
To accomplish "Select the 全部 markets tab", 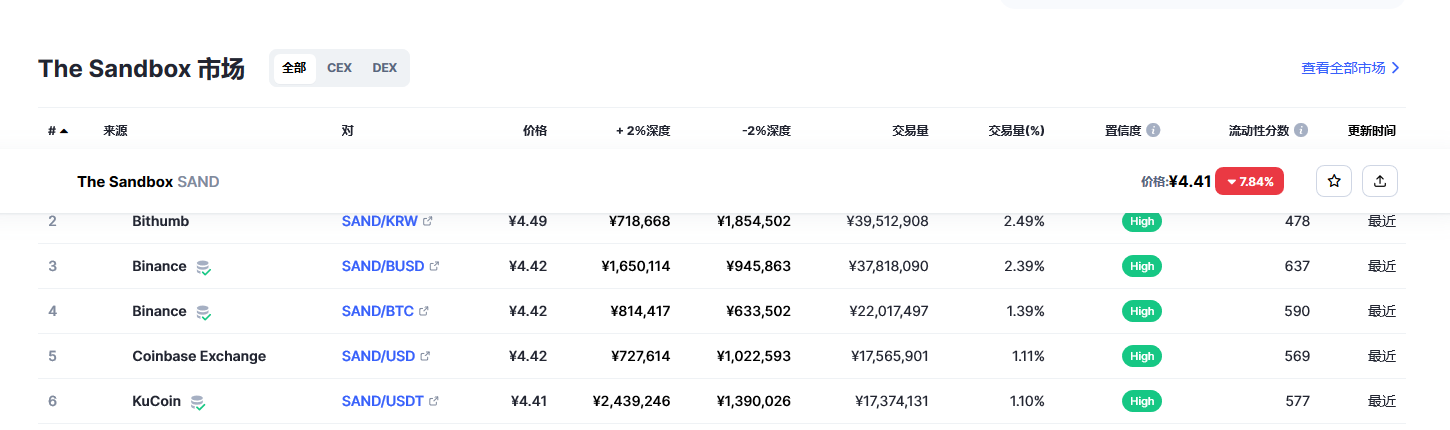I will (x=294, y=68).
